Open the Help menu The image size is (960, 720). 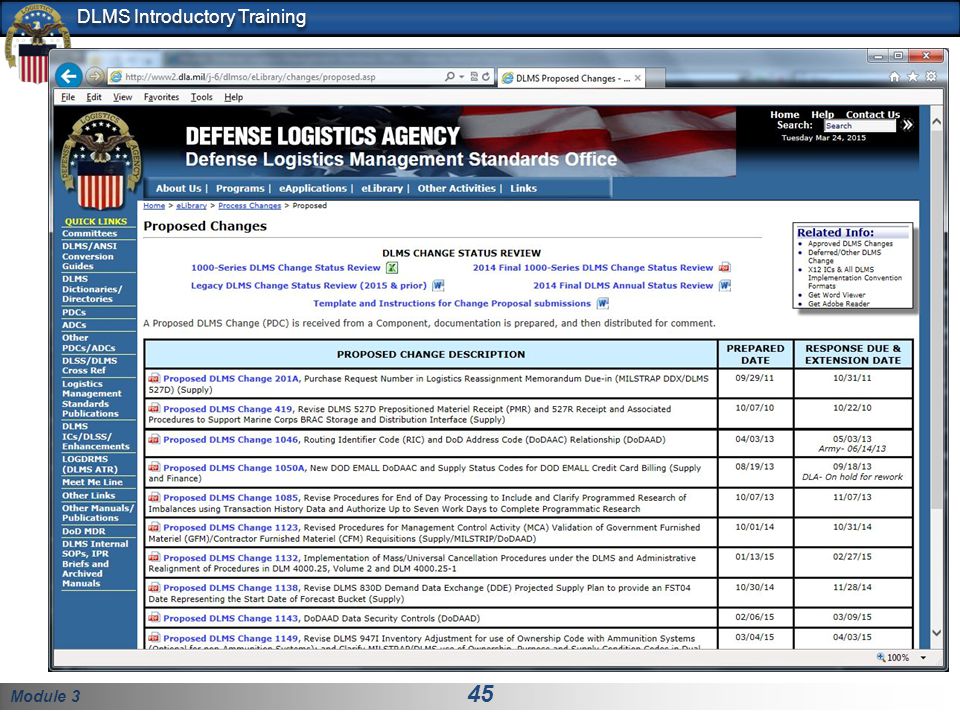(x=233, y=97)
